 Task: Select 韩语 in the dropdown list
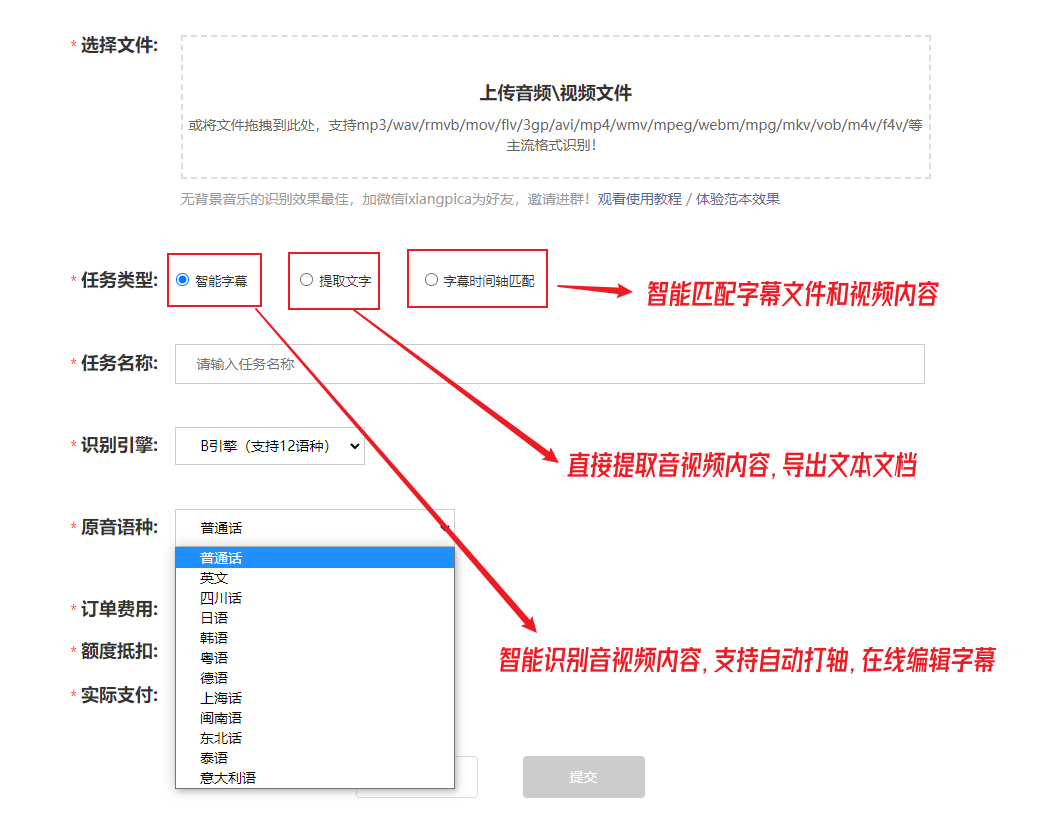point(214,638)
